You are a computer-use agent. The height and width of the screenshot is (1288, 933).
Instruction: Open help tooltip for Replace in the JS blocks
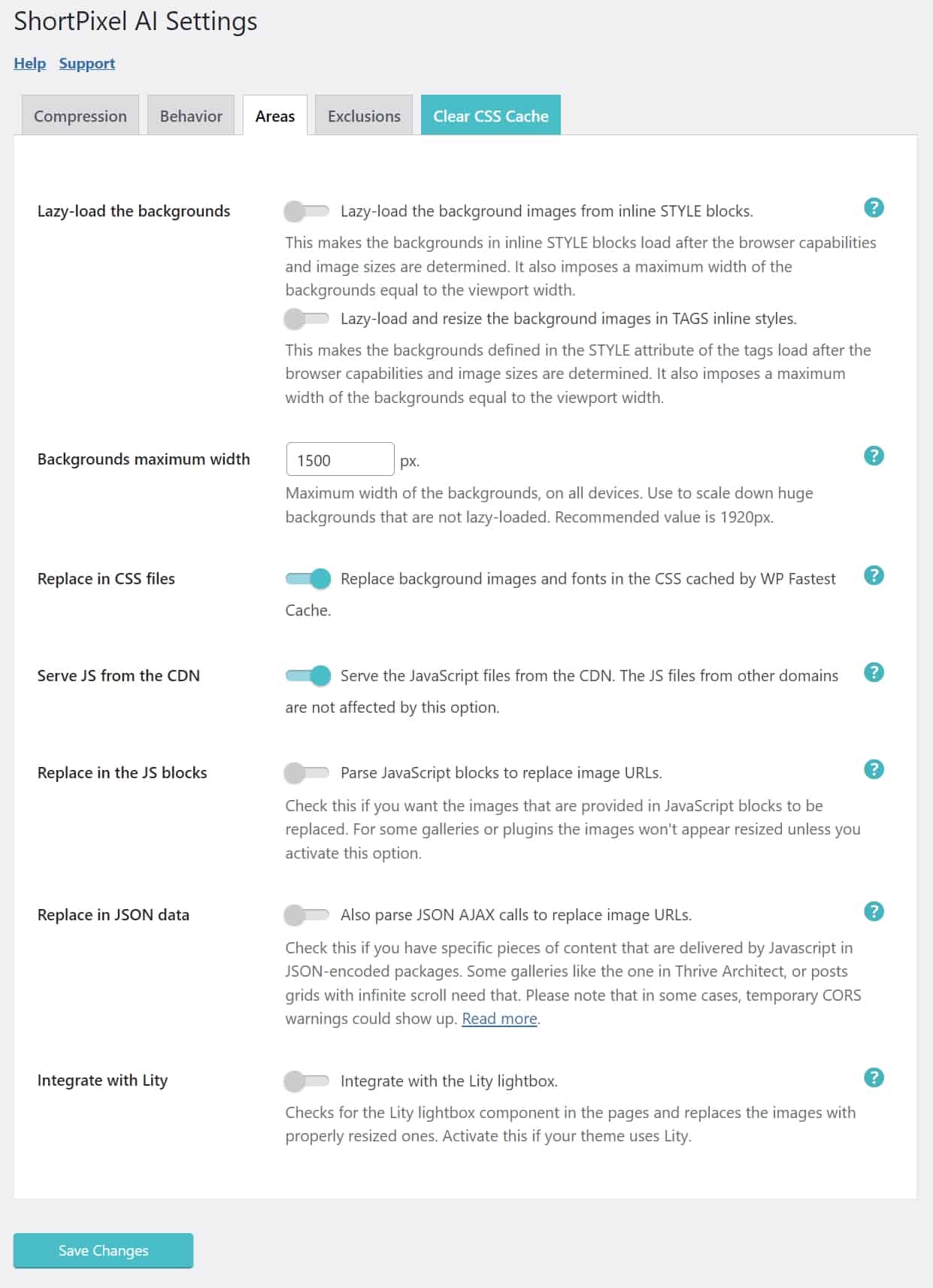874,769
